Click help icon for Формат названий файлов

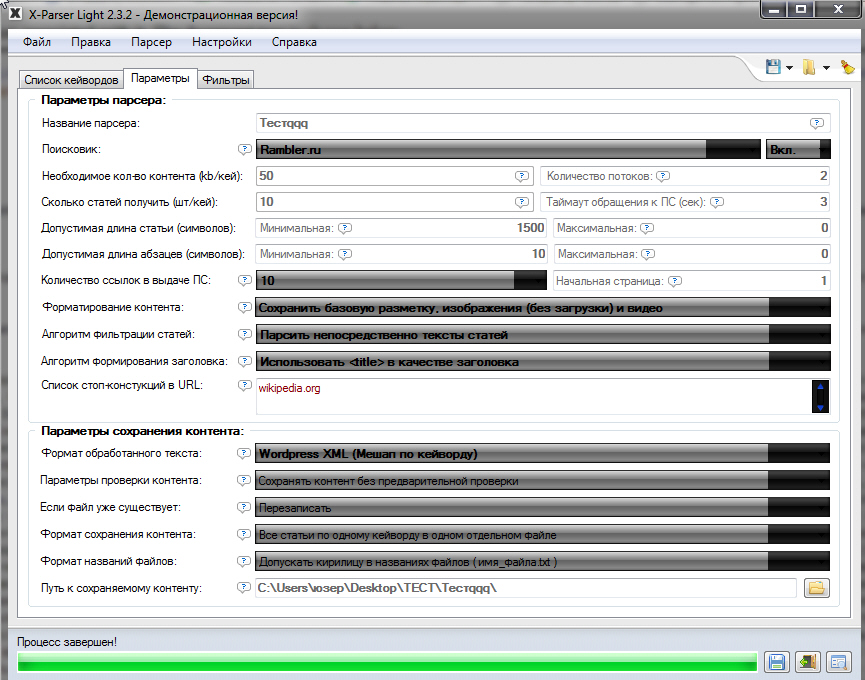(x=244, y=561)
